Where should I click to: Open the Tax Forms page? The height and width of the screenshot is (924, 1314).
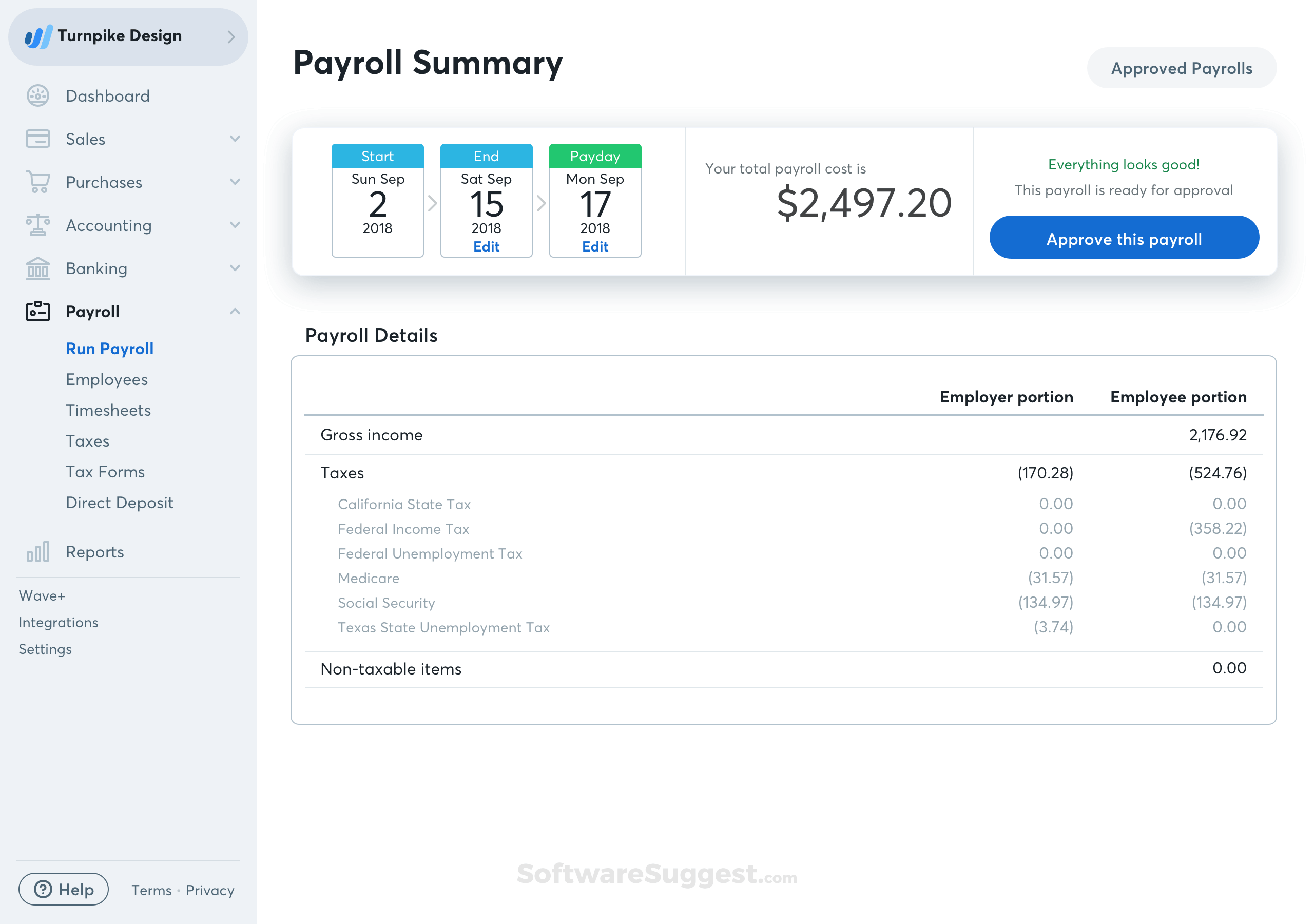(x=105, y=471)
